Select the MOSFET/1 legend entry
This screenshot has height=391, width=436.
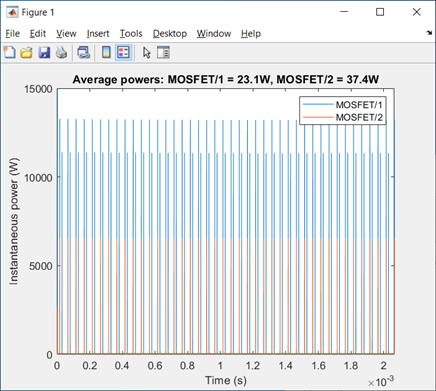(x=359, y=105)
